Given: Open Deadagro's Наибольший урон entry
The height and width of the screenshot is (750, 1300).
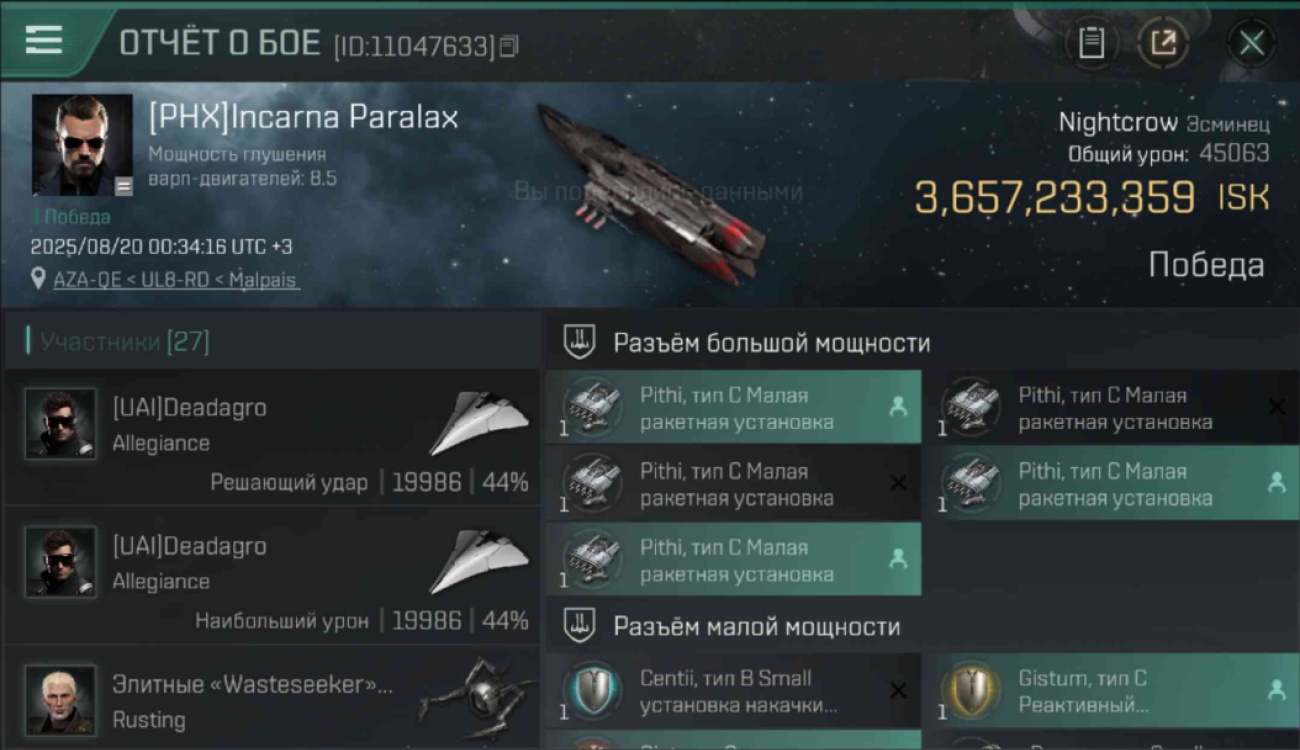Looking at the screenshot, I should pyautogui.click(x=272, y=575).
